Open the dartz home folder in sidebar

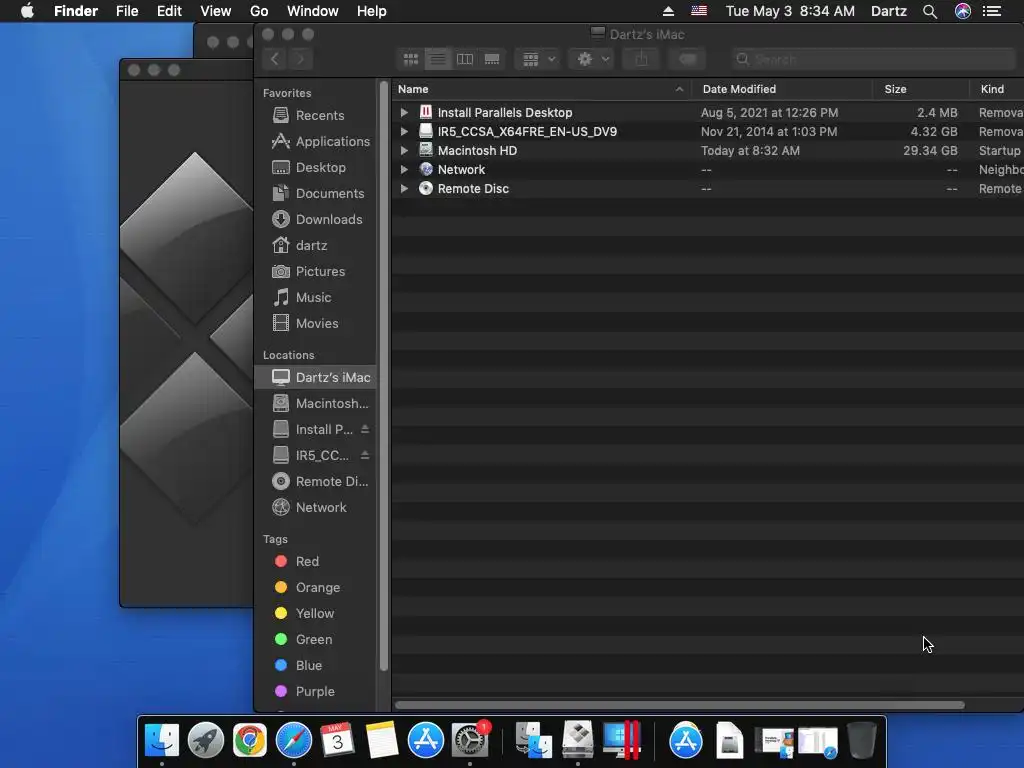pos(315,246)
